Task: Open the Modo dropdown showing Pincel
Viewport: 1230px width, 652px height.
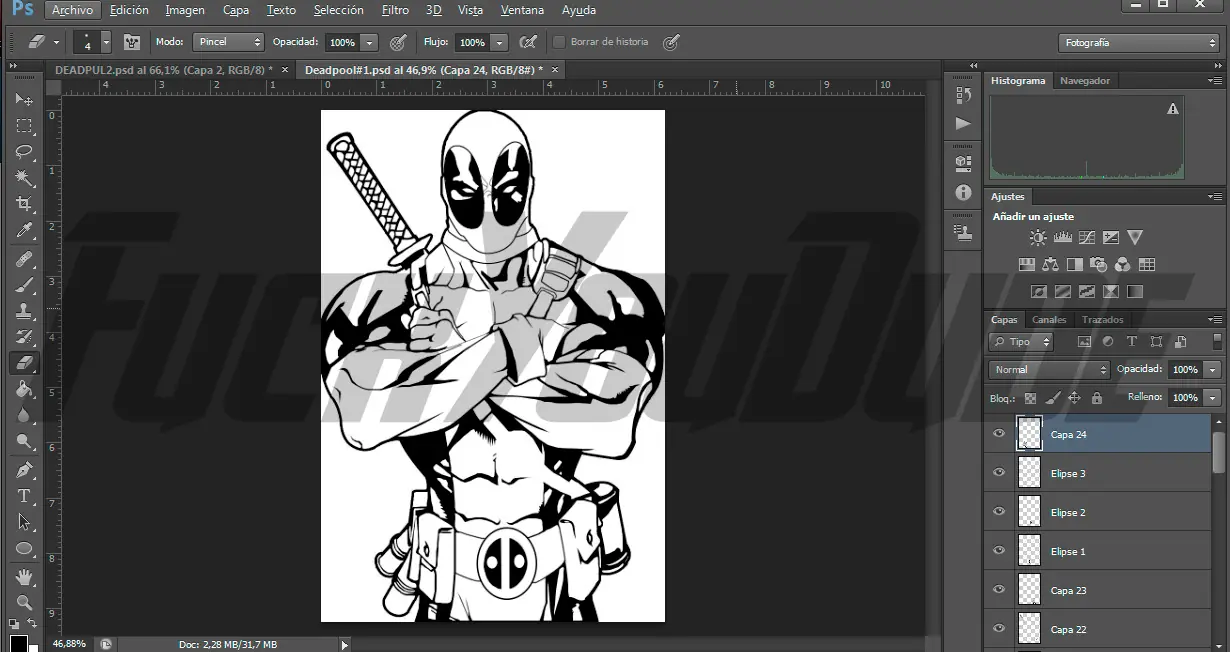Action: coord(228,42)
